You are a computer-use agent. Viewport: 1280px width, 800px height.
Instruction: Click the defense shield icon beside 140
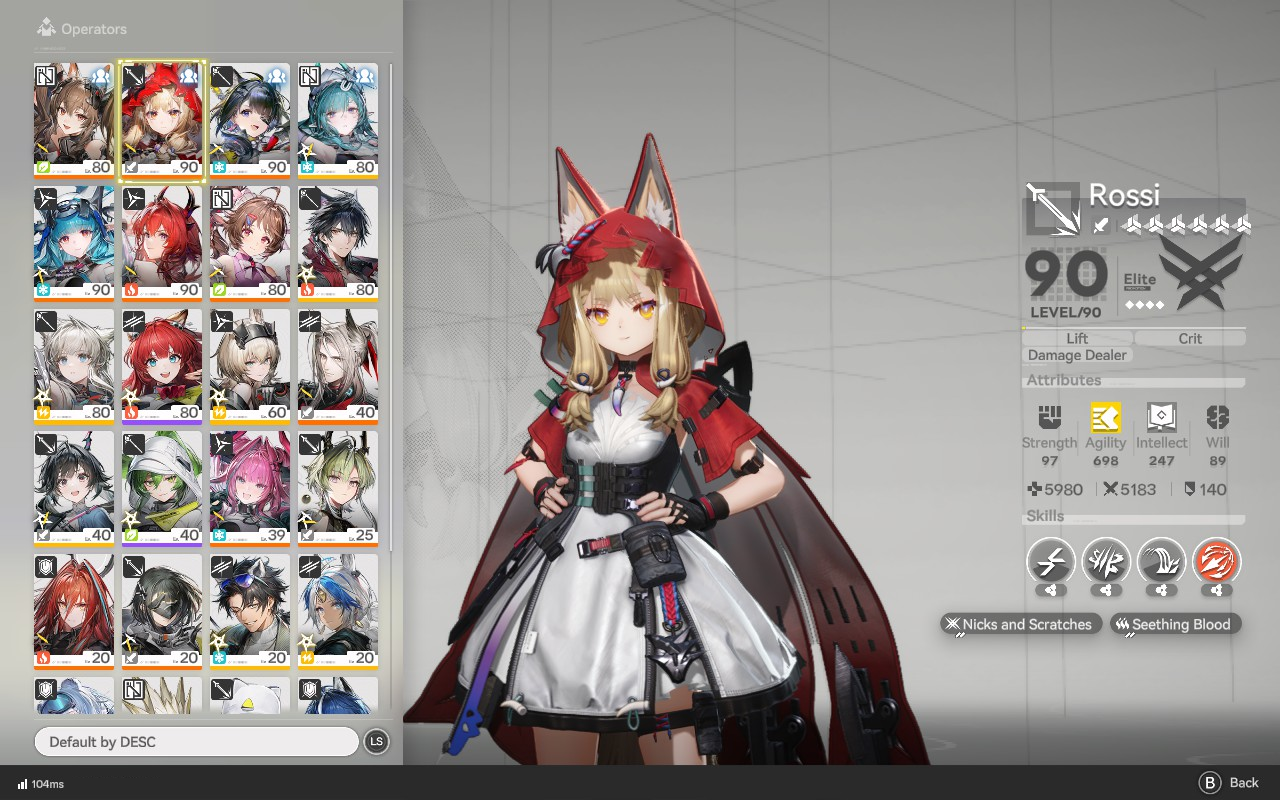click(x=1189, y=489)
